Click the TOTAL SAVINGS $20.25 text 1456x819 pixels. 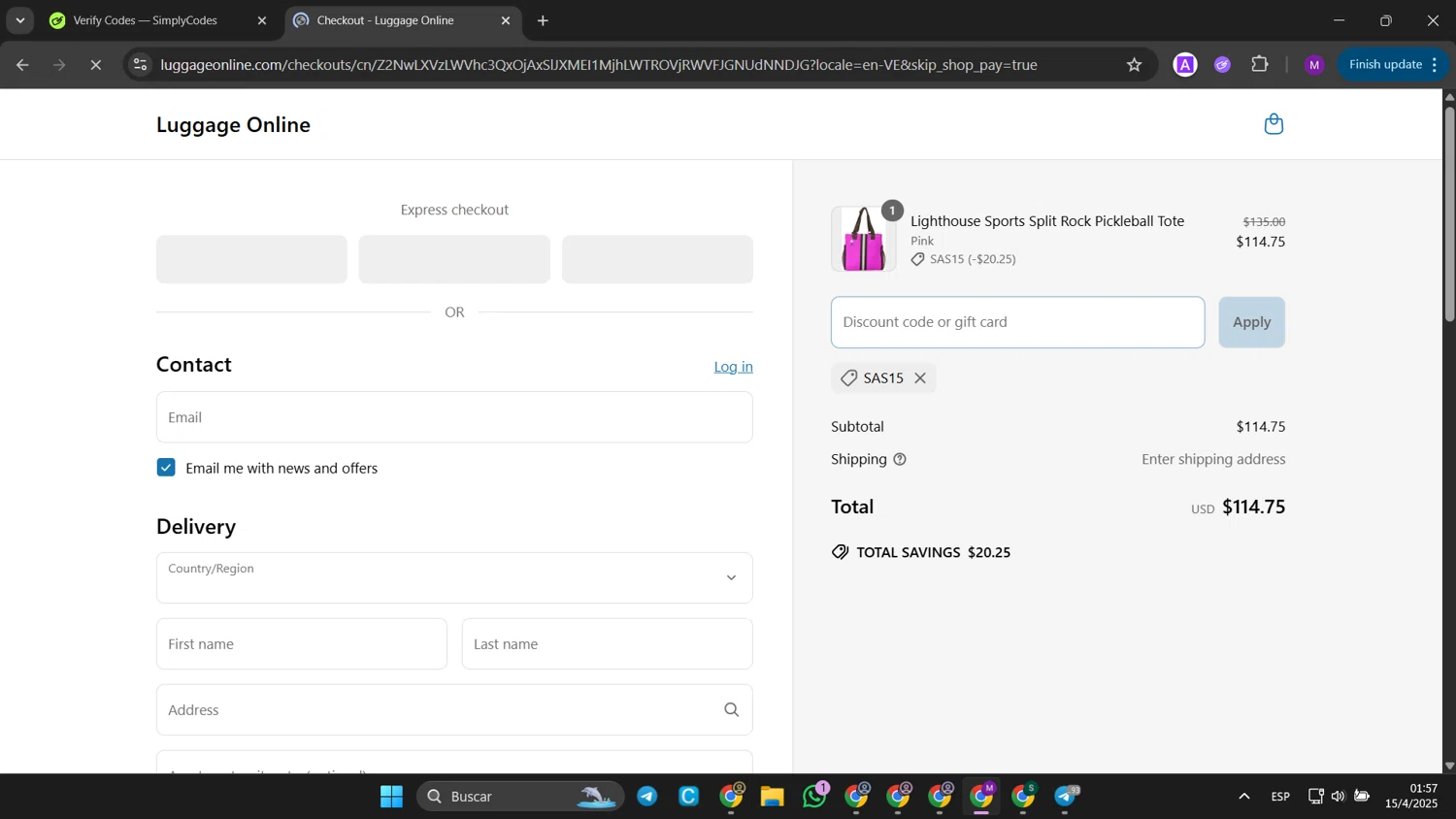point(933,552)
